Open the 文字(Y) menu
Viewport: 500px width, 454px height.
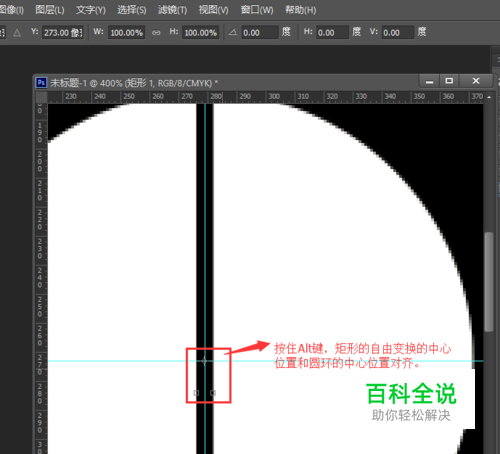coord(91,10)
